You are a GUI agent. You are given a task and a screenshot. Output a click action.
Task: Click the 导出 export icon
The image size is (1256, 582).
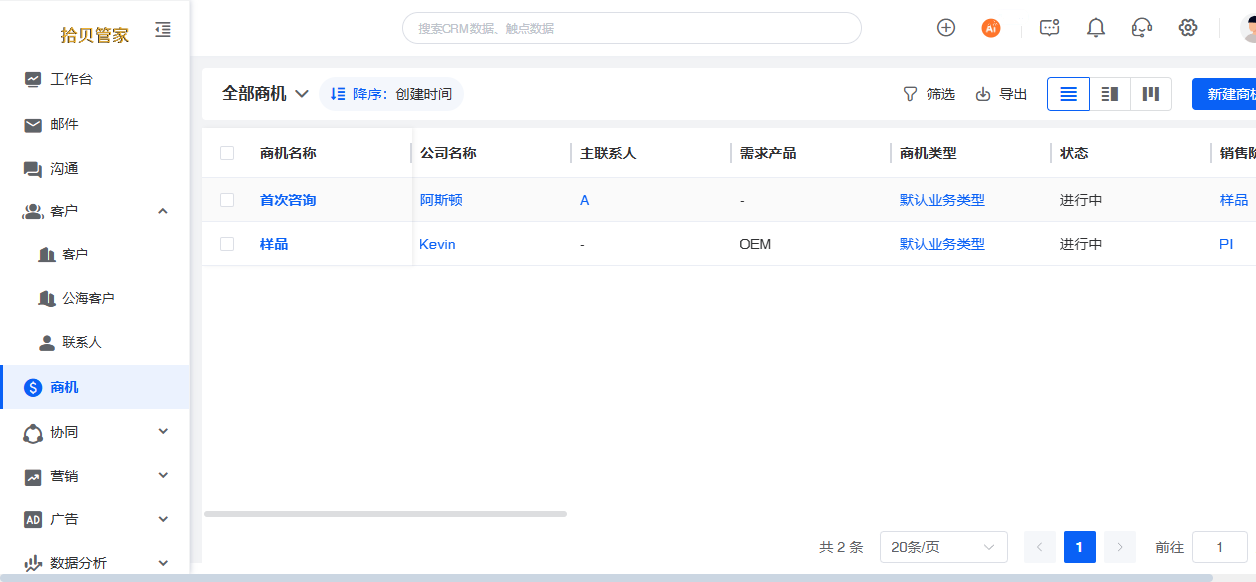tap(983, 94)
